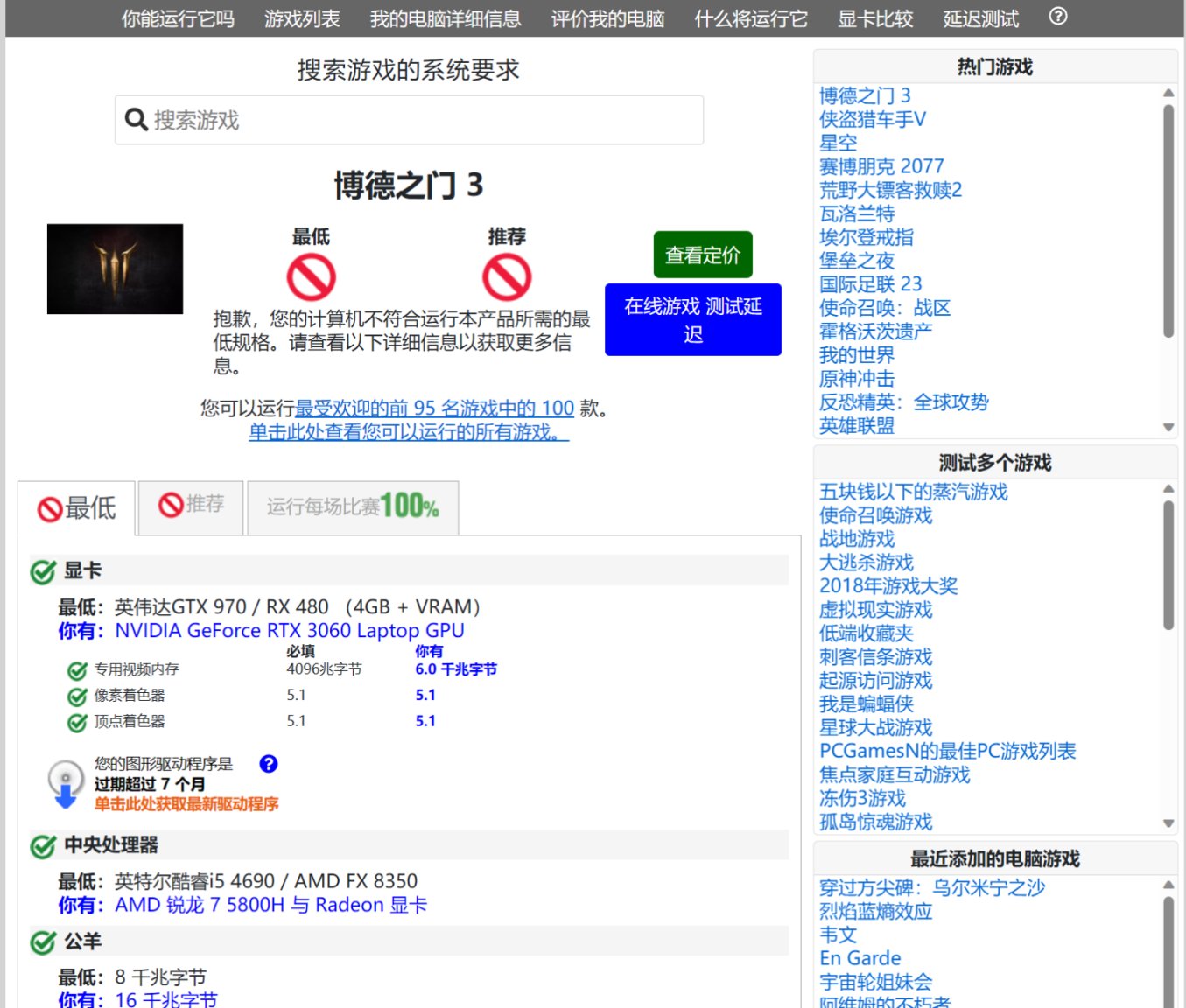Open 英雄联盟 game link
1186x1008 pixels.
coord(857,426)
